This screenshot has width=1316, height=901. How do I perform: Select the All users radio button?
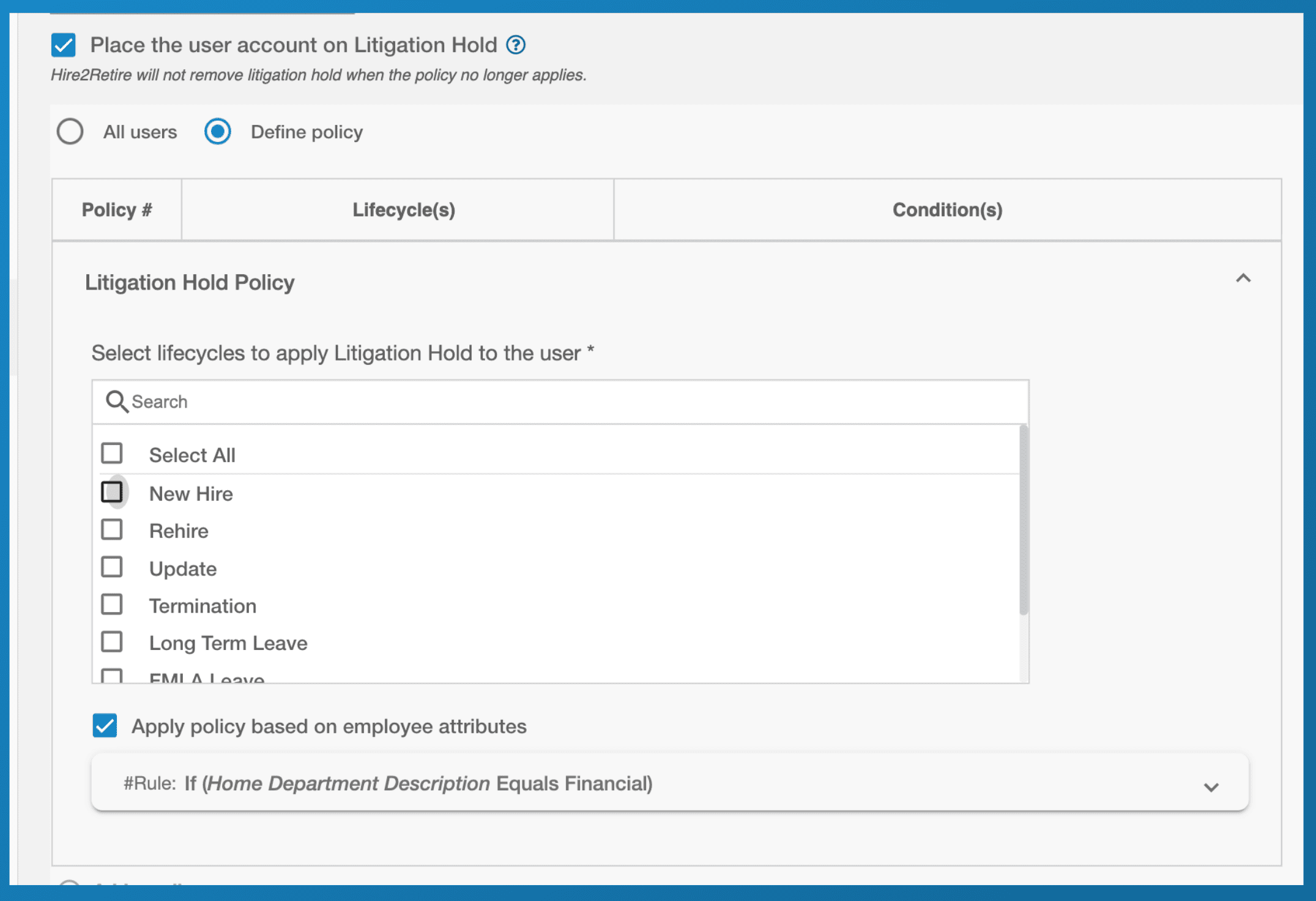[x=70, y=132]
